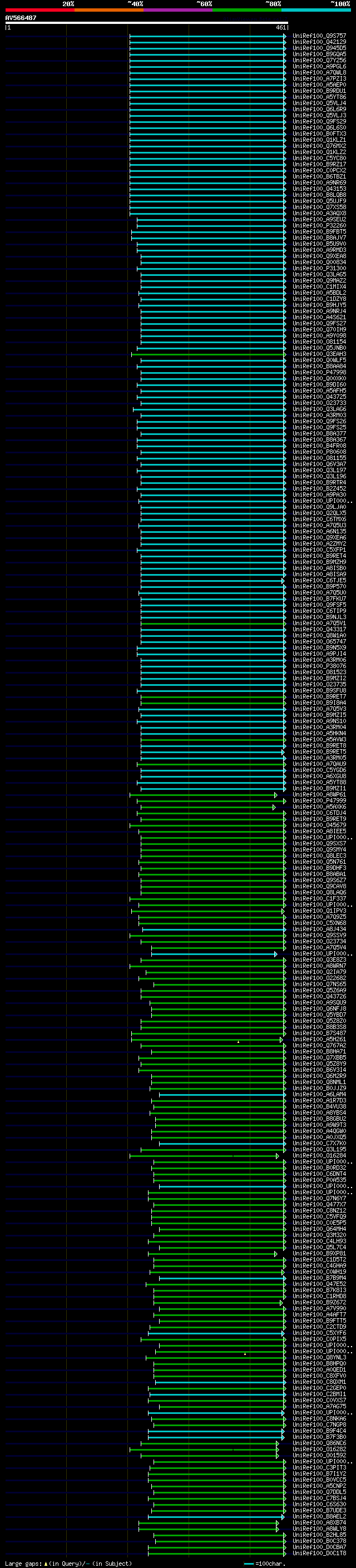Select hit UniRef100_Q1KLZ2
The height and width of the screenshot is (1568, 356).
point(319,152)
